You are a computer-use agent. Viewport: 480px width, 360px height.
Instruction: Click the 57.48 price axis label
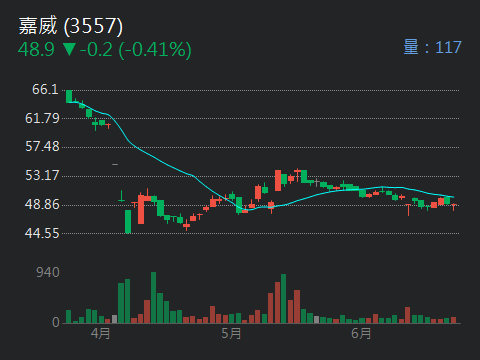(x=42, y=147)
